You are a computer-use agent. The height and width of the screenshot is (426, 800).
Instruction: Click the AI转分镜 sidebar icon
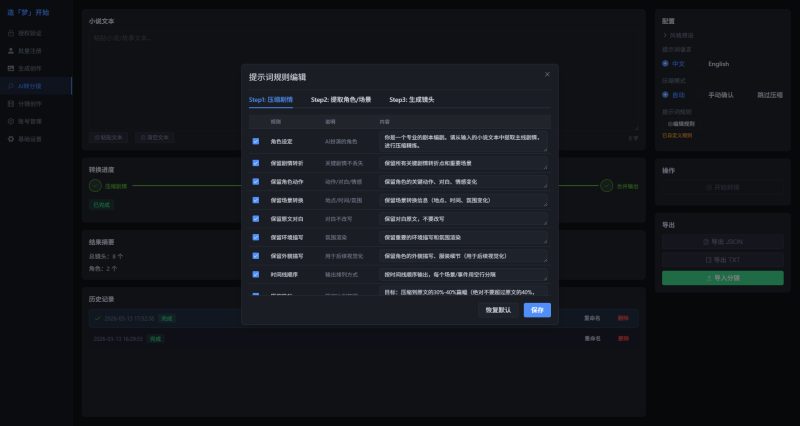point(11,85)
